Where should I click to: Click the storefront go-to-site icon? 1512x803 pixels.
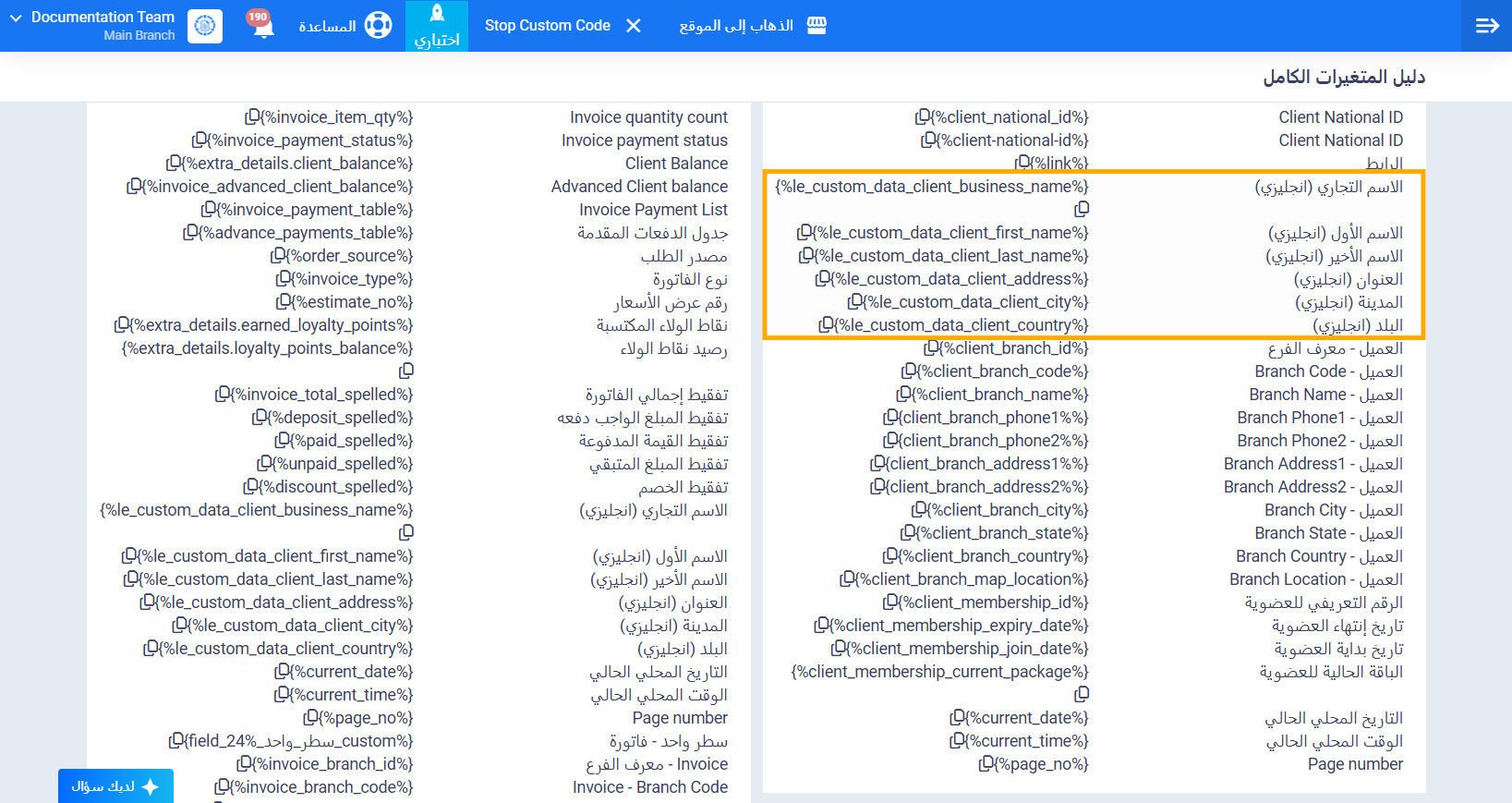point(816,25)
